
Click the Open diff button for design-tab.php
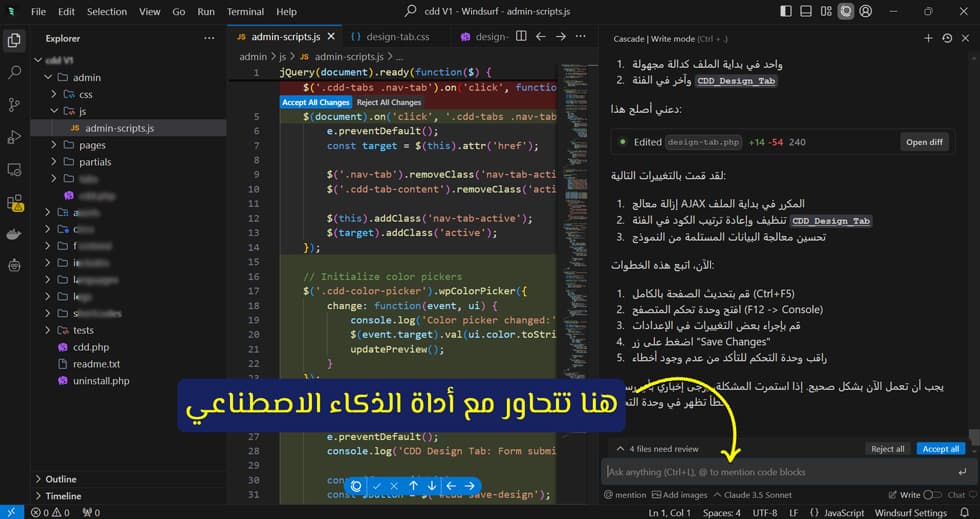pyautogui.click(x=924, y=142)
